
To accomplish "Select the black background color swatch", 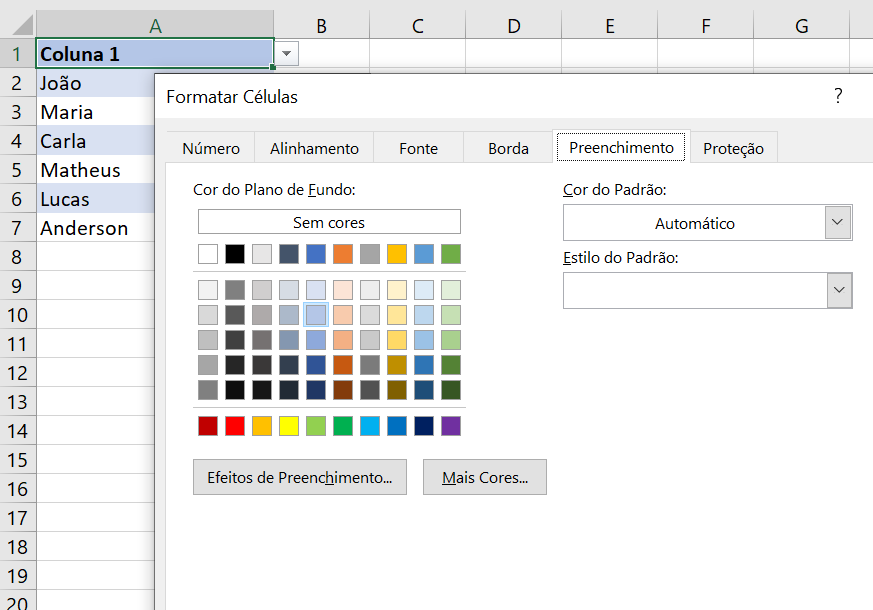I will [x=235, y=253].
